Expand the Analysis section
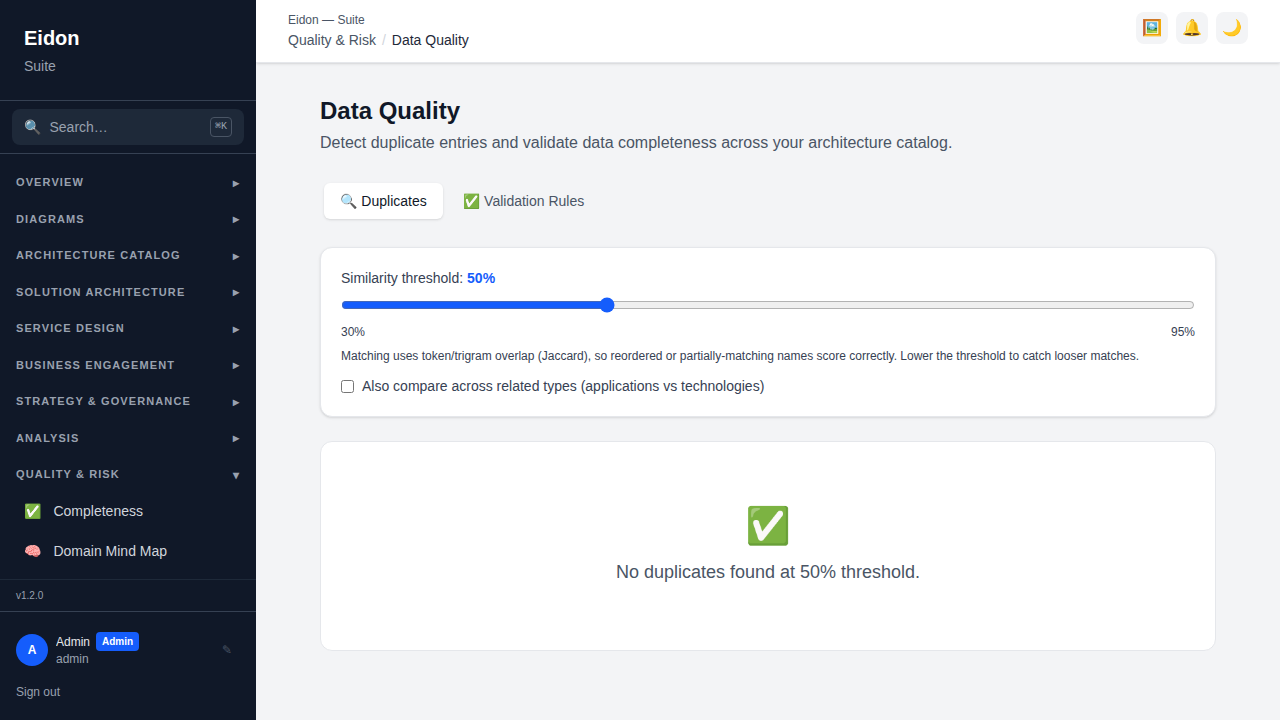Image resolution: width=1280 pixels, height=720 pixels. click(128, 438)
